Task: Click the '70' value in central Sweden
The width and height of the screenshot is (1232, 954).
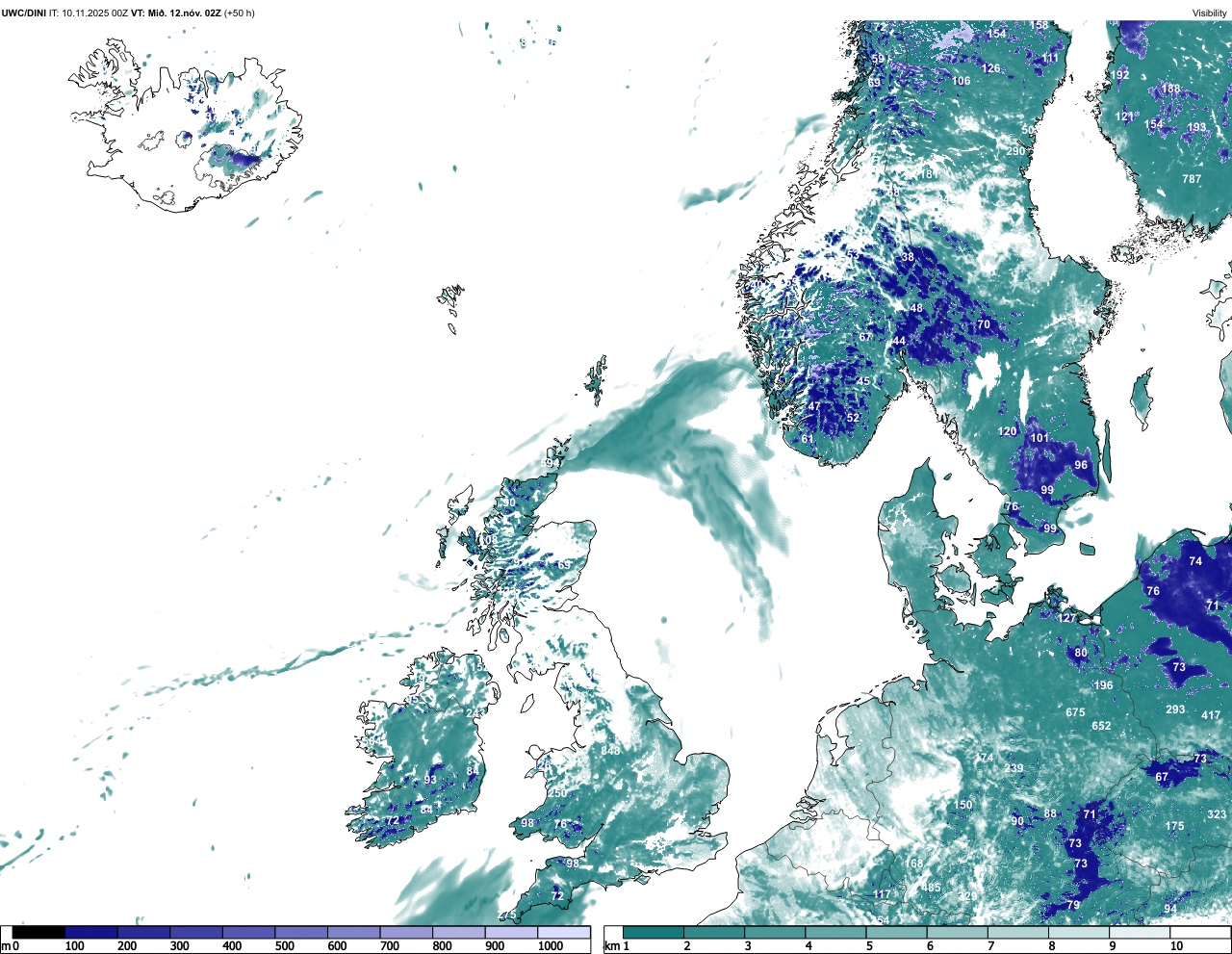Action: tap(984, 324)
